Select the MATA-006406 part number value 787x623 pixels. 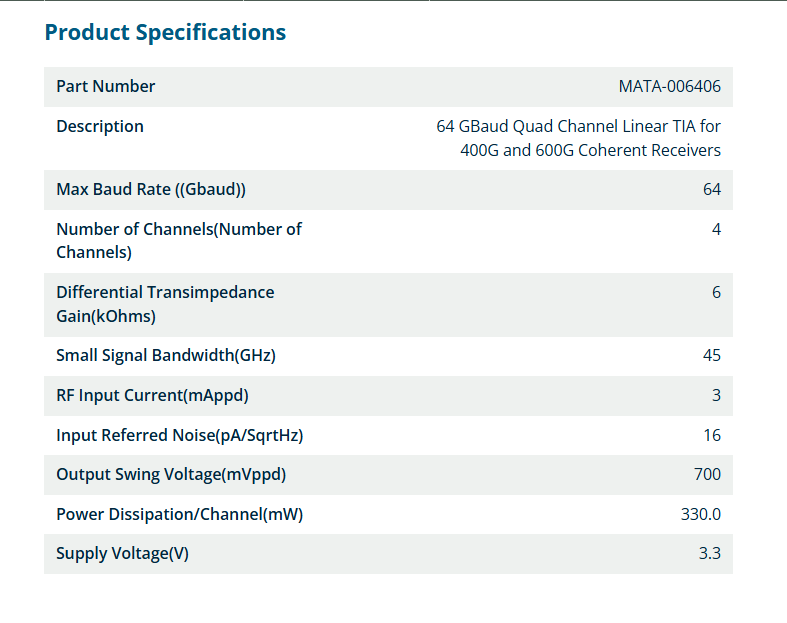click(x=669, y=86)
